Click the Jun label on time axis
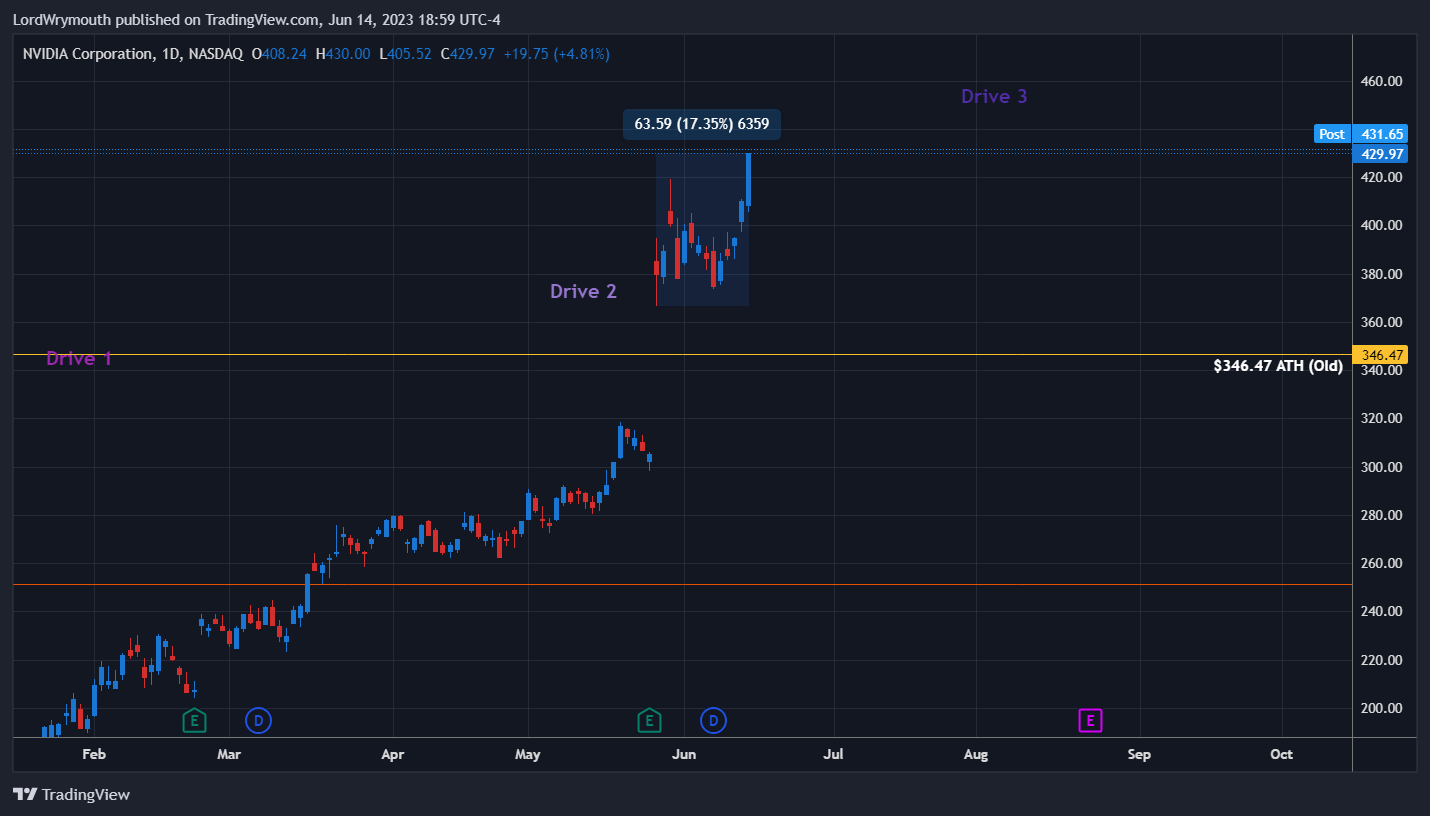 click(684, 754)
